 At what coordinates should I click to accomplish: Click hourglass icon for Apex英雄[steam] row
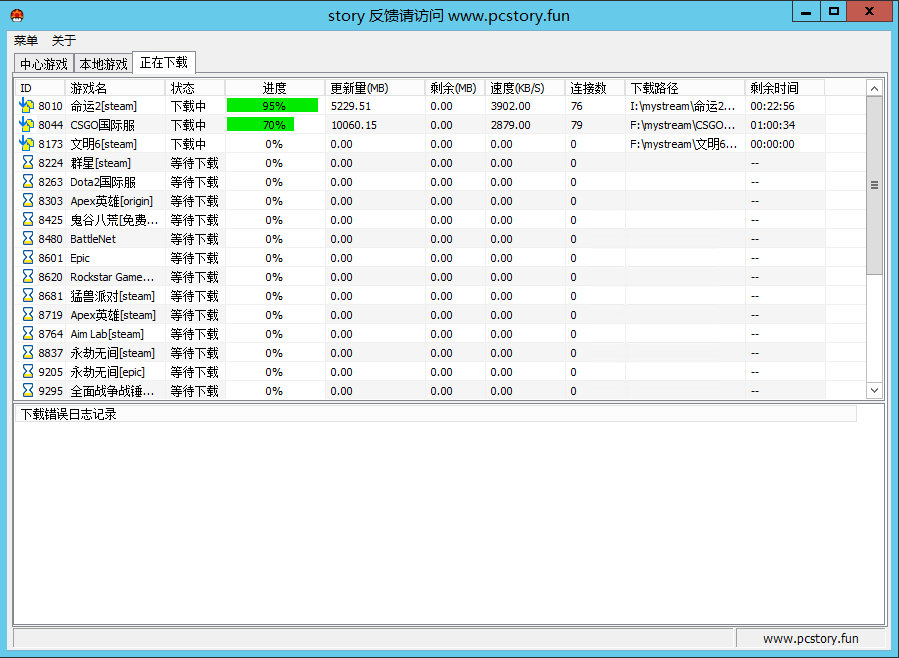[28, 314]
